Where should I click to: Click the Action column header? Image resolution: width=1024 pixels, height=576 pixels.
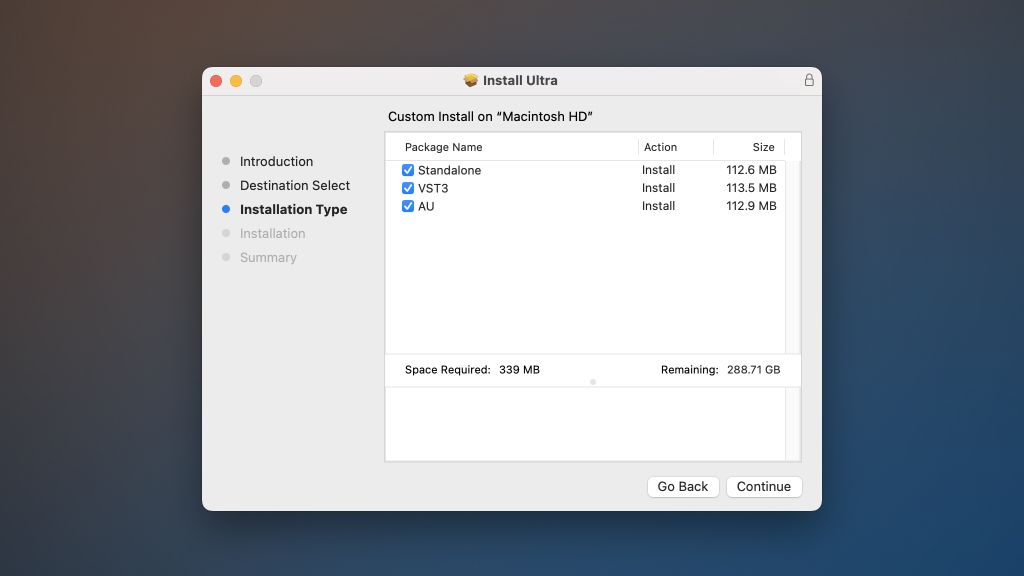point(660,148)
